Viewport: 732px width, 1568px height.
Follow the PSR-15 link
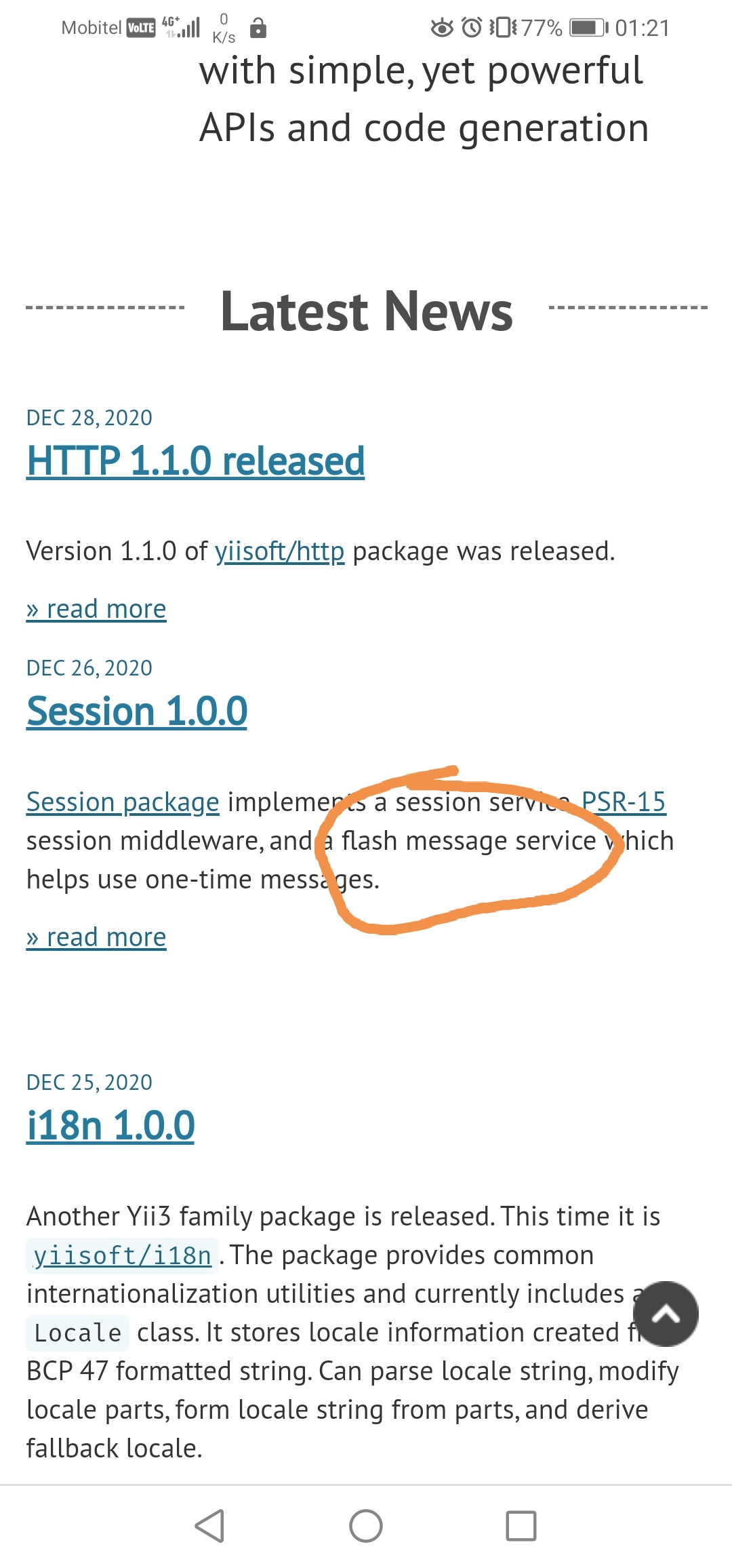point(624,802)
